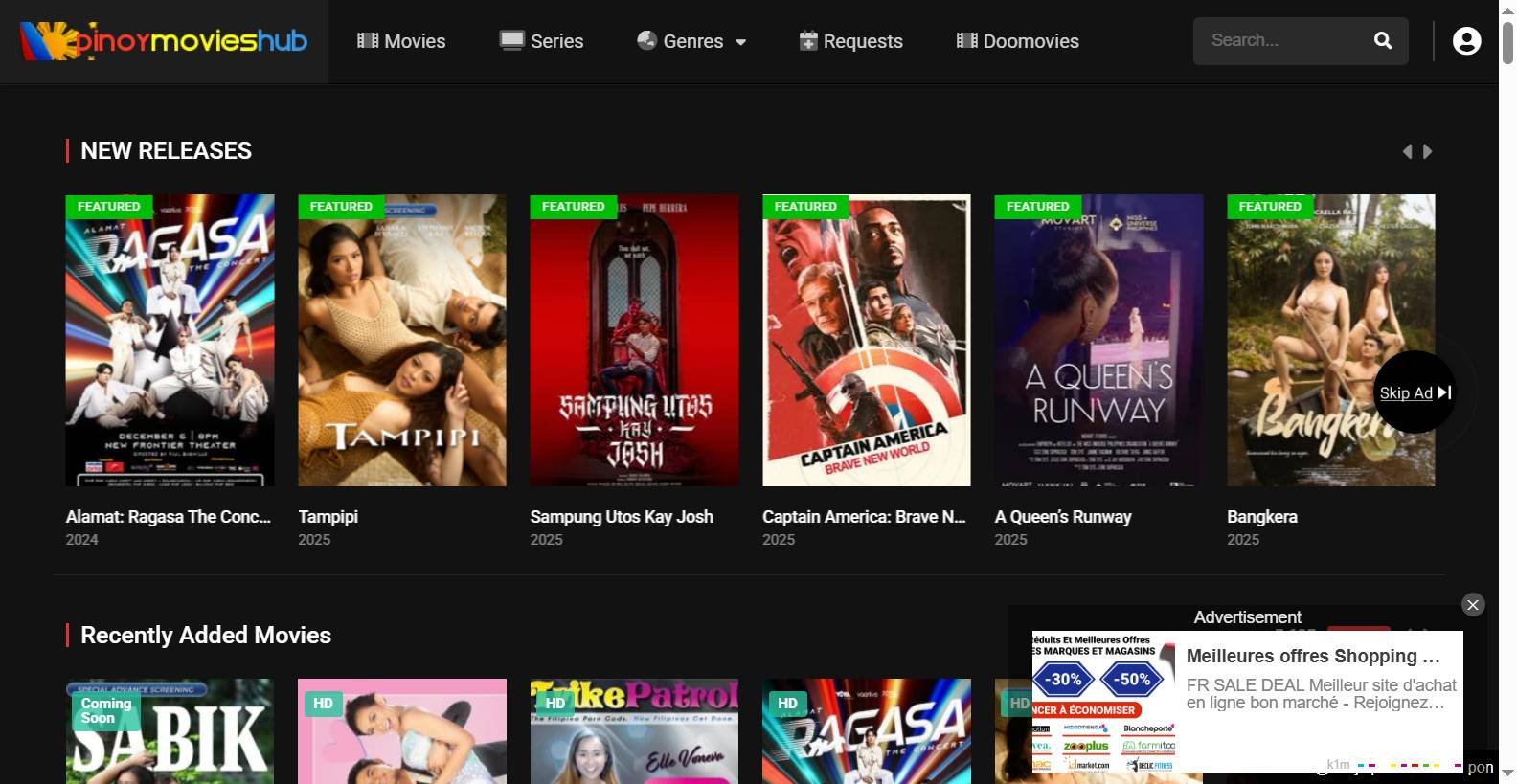Open the user account profile icon

(1466, 41)
